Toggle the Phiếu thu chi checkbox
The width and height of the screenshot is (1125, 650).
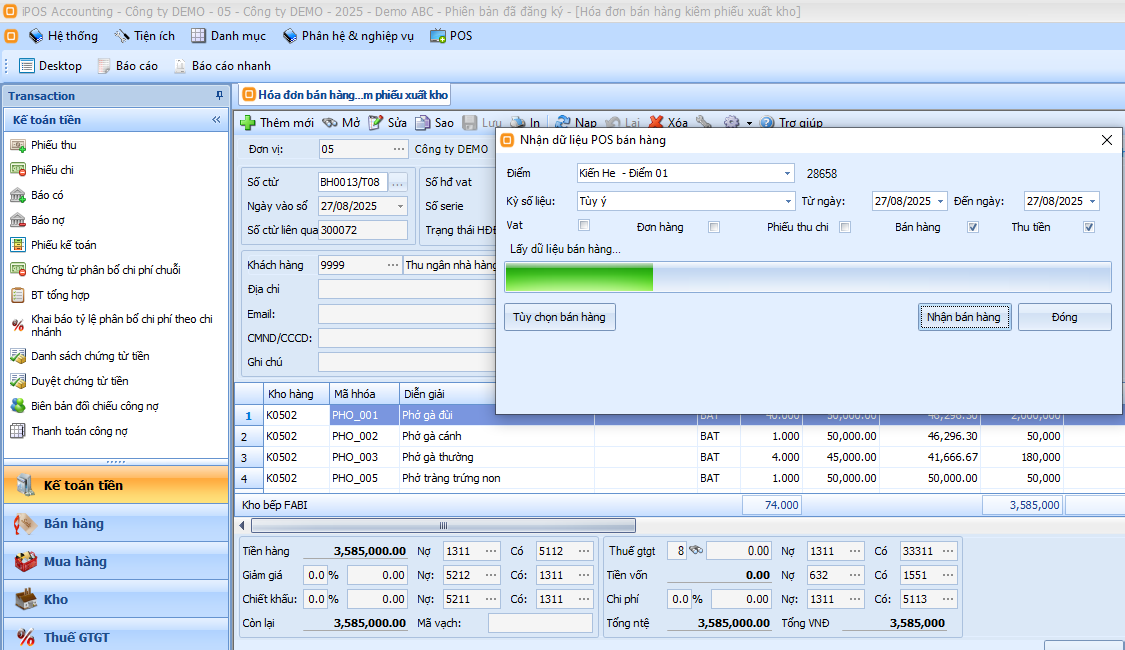[845, 227]
